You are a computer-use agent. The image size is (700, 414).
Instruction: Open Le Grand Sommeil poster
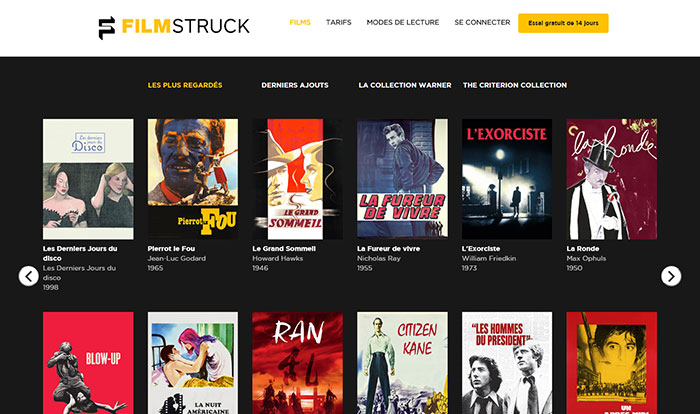297,179
